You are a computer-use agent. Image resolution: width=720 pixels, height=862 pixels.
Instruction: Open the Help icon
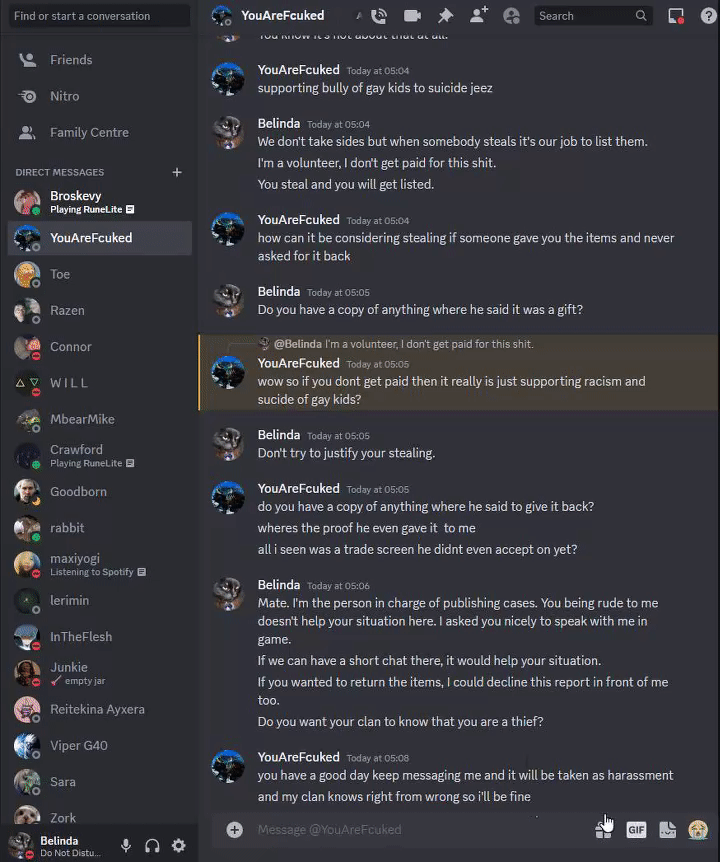point(708,16)
